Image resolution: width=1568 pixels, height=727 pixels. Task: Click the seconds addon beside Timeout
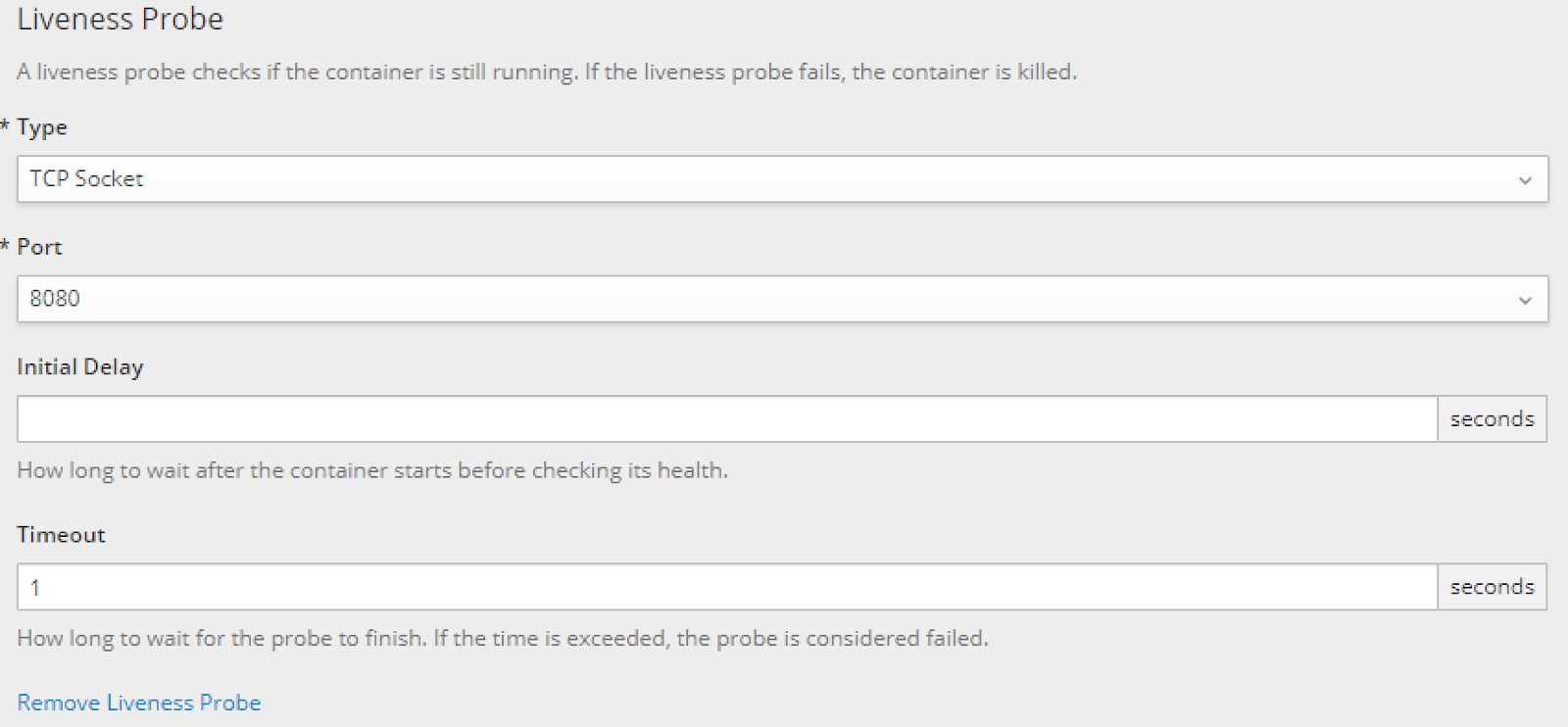1493,587
